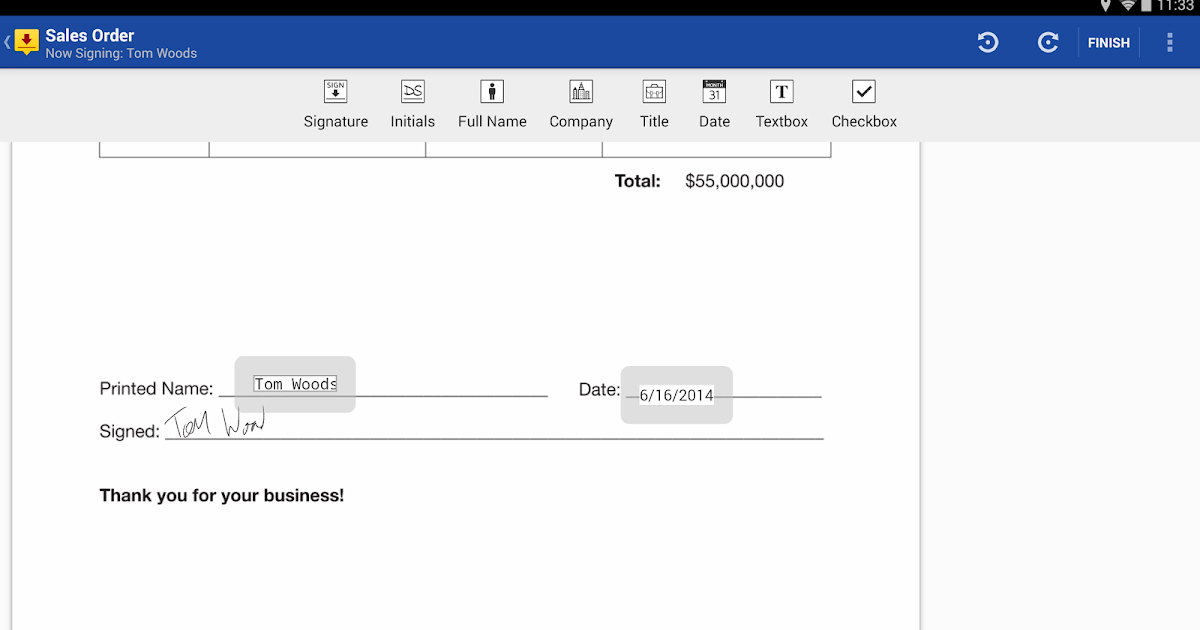Tap the 'Date:' label on document
The height and width of the screenshot is (630, 1200).
click(x=599, y=390)
